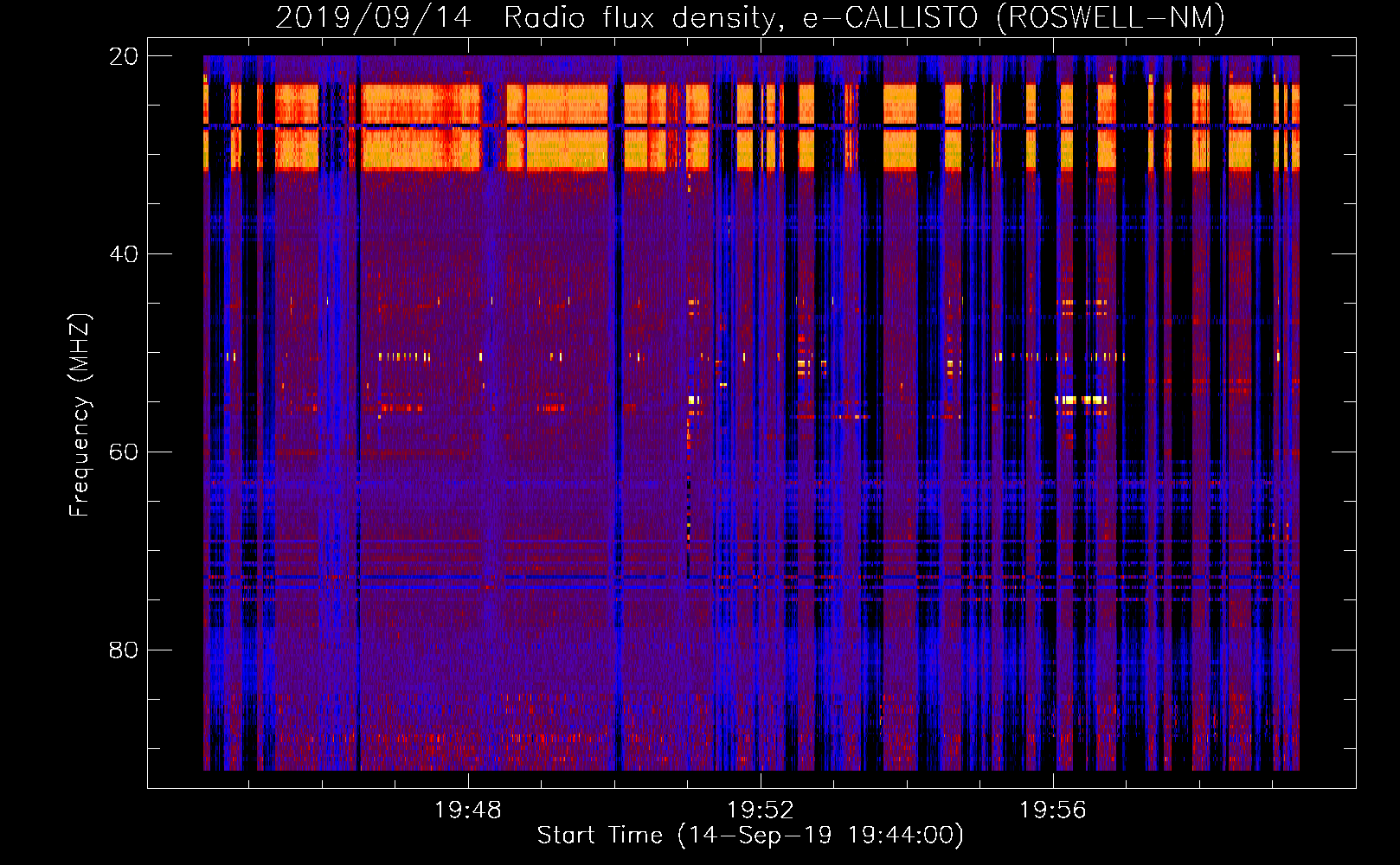Click the x-axis label "Start Time (14-Sep-19 19:44:00)"

750,836
